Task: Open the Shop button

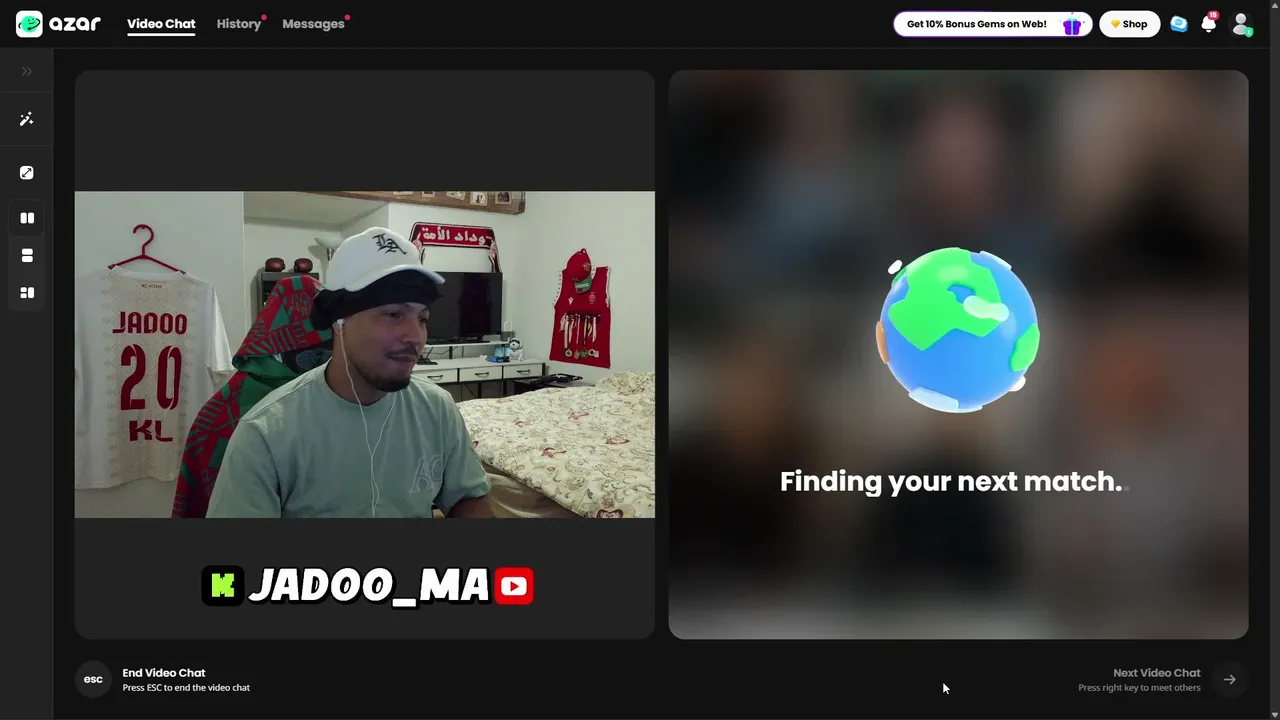Action: pyautogui.click(x=1130, y=24)
